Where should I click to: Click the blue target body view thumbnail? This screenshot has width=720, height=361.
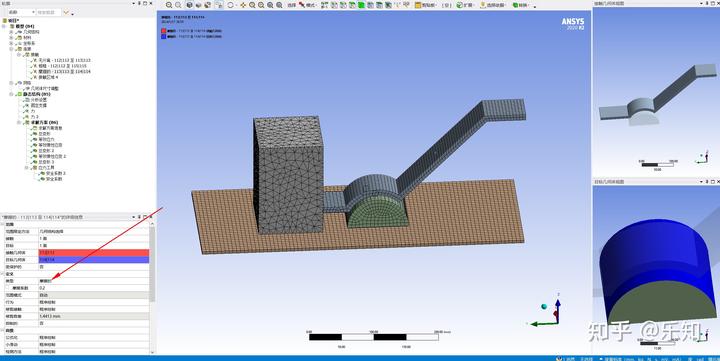[656, 270]
